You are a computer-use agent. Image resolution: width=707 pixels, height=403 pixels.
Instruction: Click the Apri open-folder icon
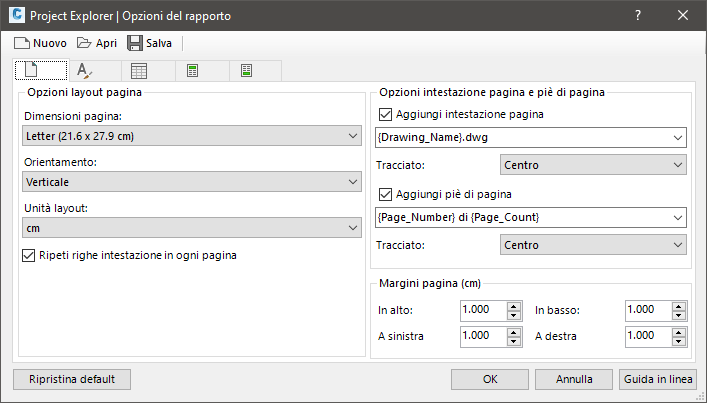[84, 43]
